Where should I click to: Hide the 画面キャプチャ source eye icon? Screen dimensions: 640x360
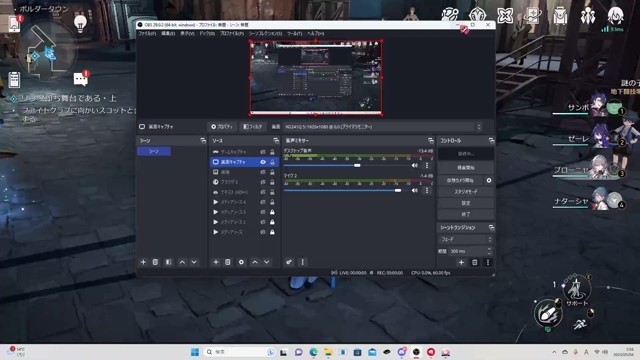pos(263,162)
